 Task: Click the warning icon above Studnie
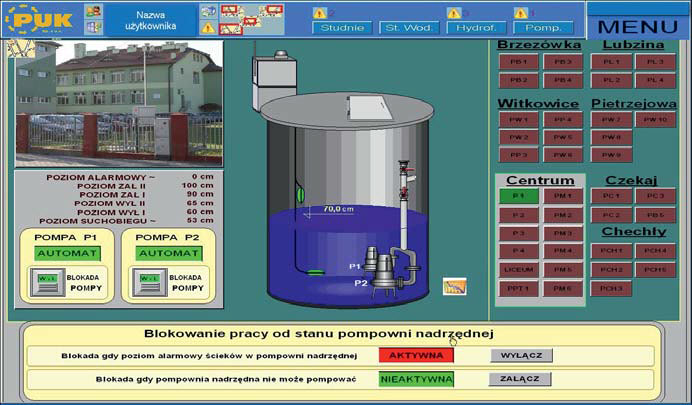318,13
